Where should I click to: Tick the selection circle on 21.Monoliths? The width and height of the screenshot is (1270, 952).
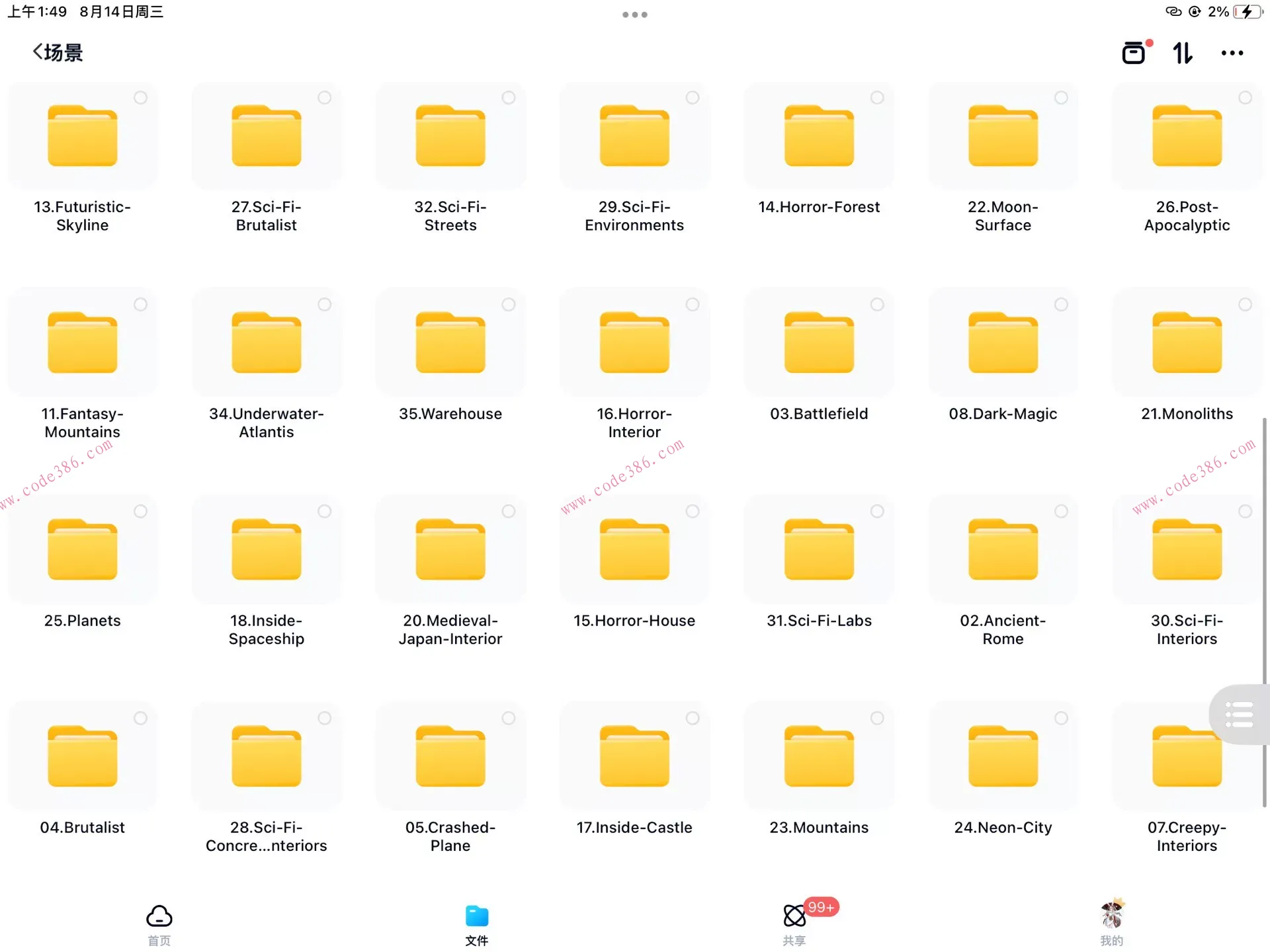coord(1245,305)
